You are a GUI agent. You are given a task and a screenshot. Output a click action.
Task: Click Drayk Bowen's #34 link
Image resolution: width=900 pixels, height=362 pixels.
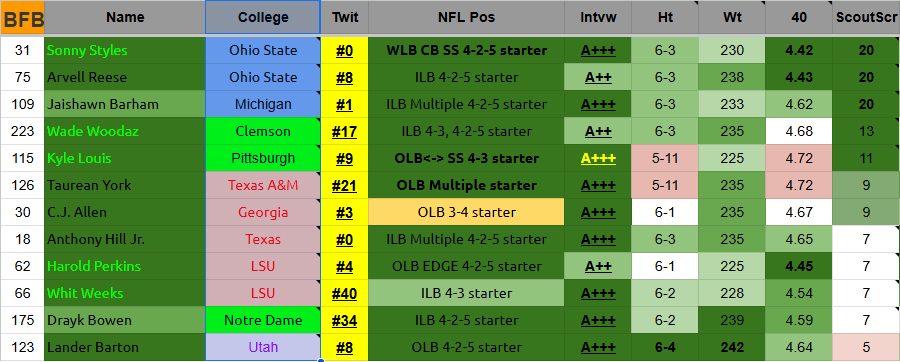[x=344, y=320]
